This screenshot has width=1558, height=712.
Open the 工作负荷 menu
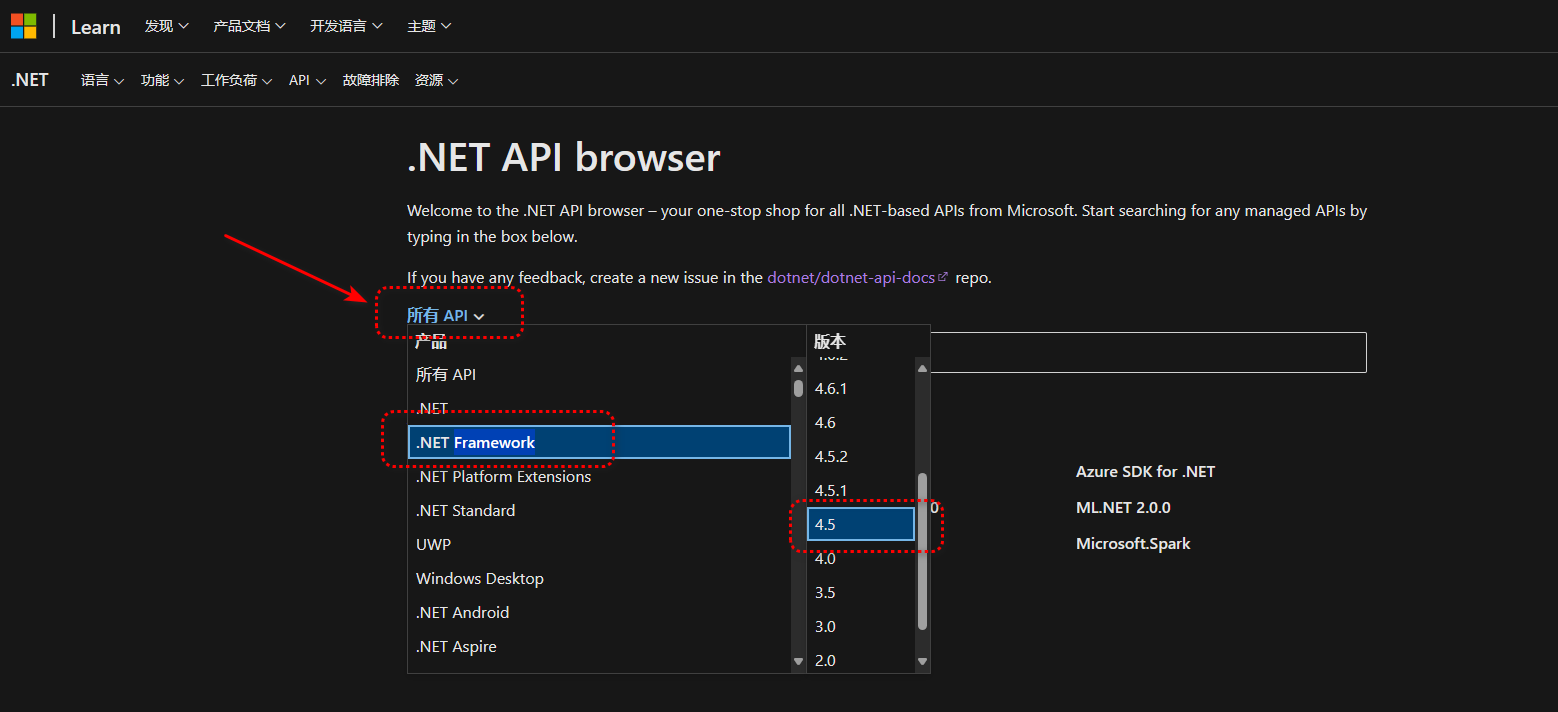click(x=236, y=80)
